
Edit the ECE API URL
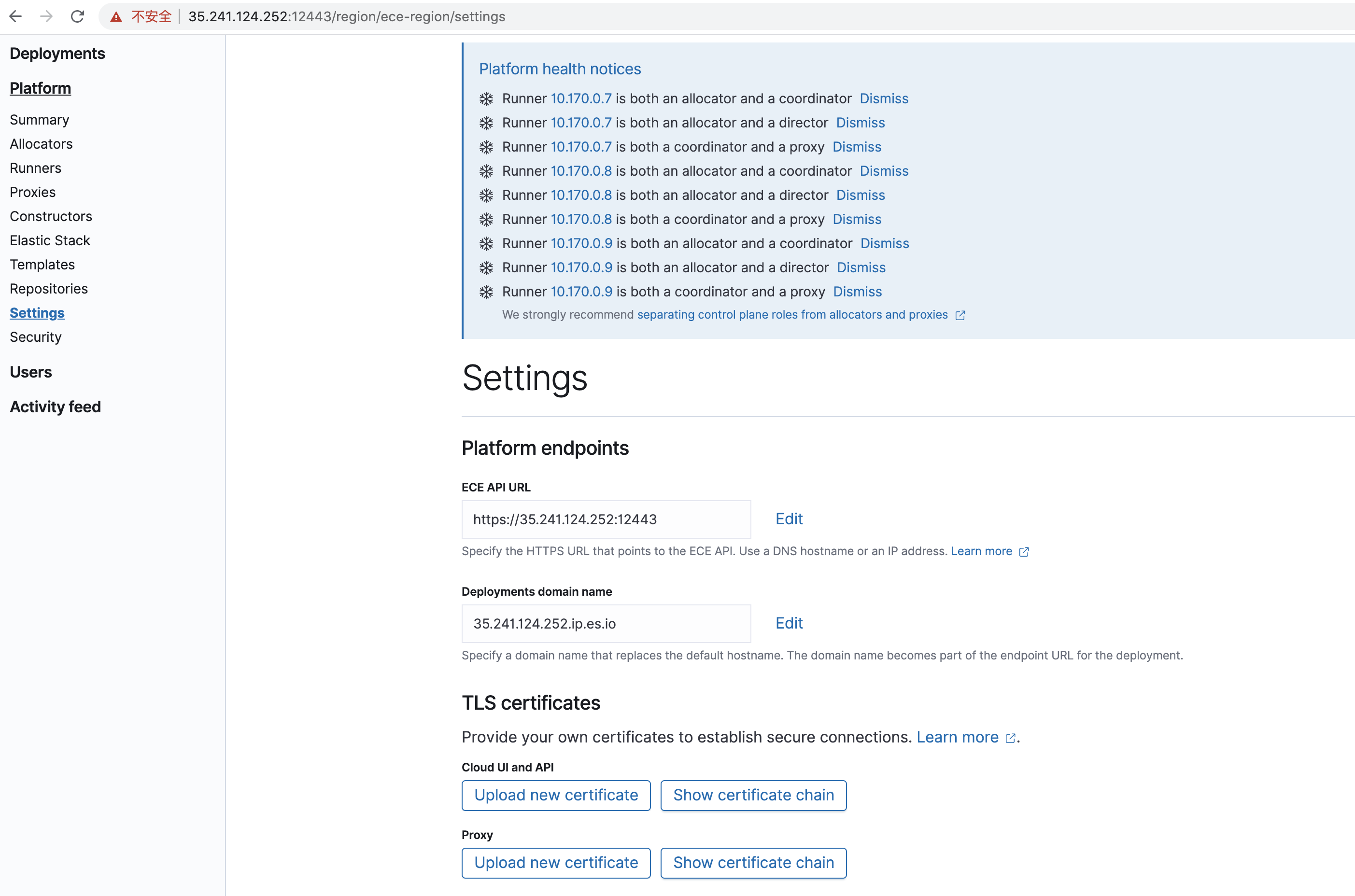pos(789,519)
